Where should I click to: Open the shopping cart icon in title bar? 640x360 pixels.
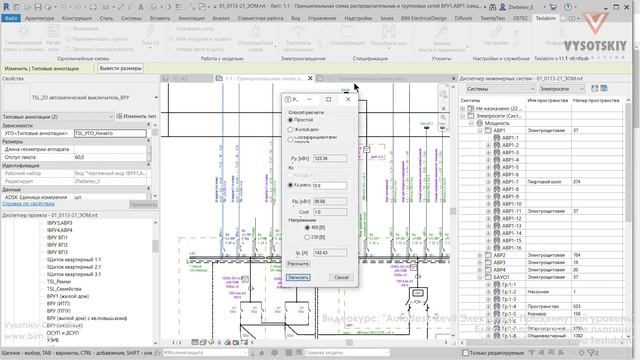click(553, 7)
